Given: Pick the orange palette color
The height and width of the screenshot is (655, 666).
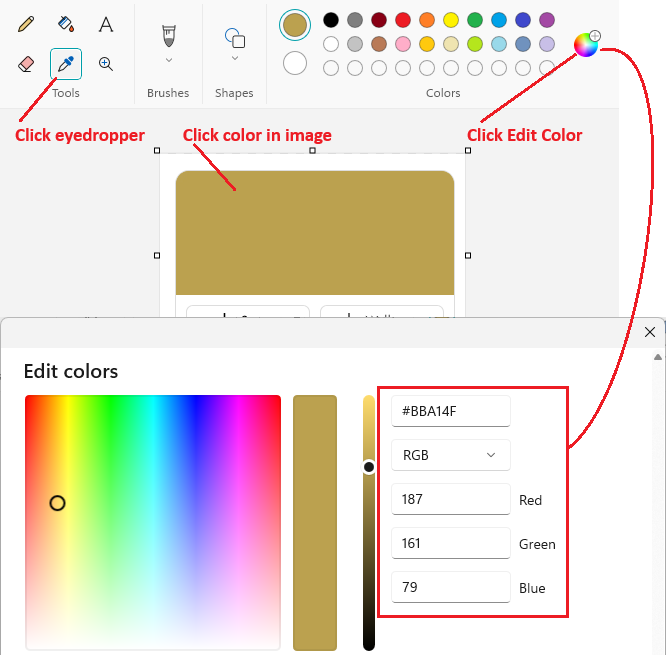Looking at the screenshot, I should (x=427, y=20).
